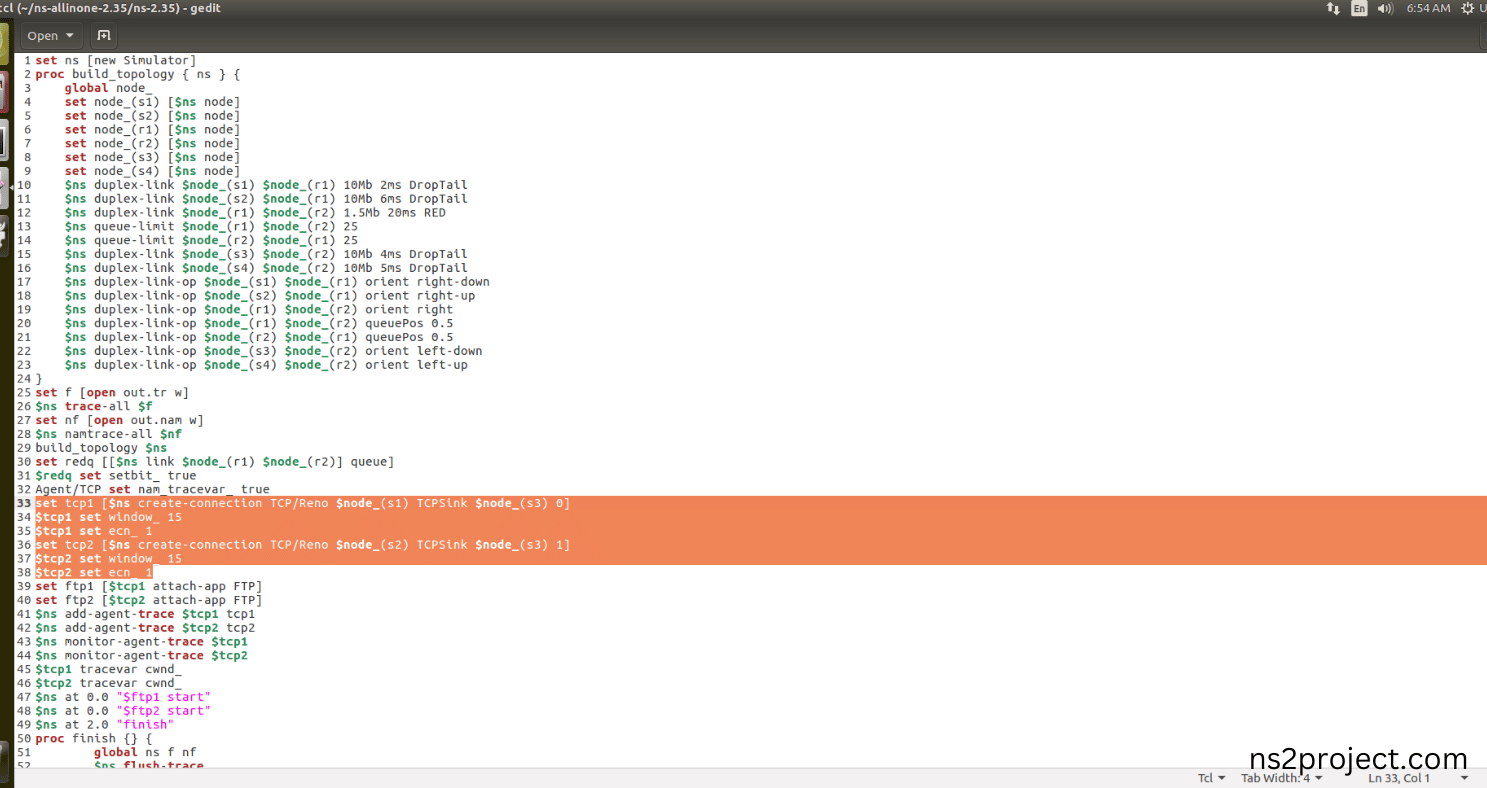Click the Ln 33, Col 1 status indicator
1487x788 pixels.
click(1399, 778)
